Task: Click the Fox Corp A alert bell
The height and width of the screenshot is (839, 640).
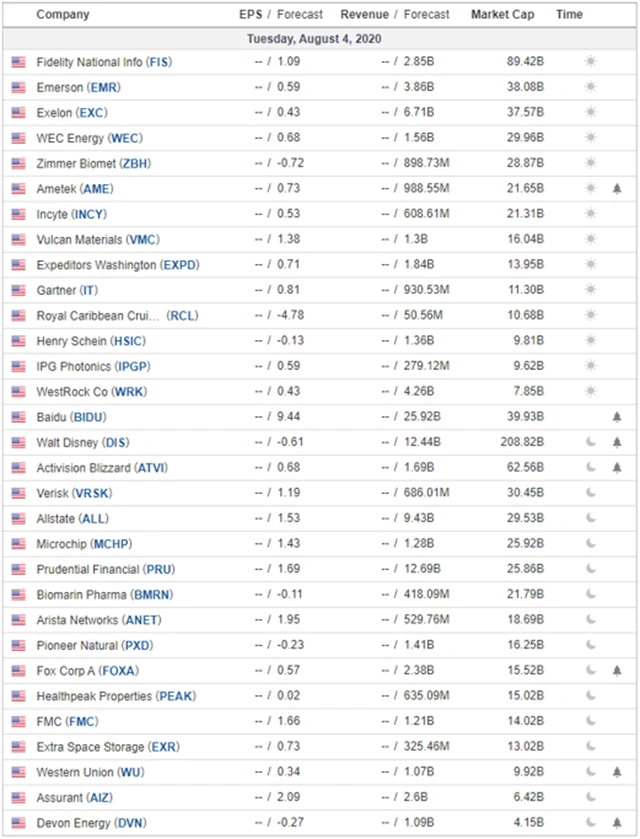Action: click(617, 671)
